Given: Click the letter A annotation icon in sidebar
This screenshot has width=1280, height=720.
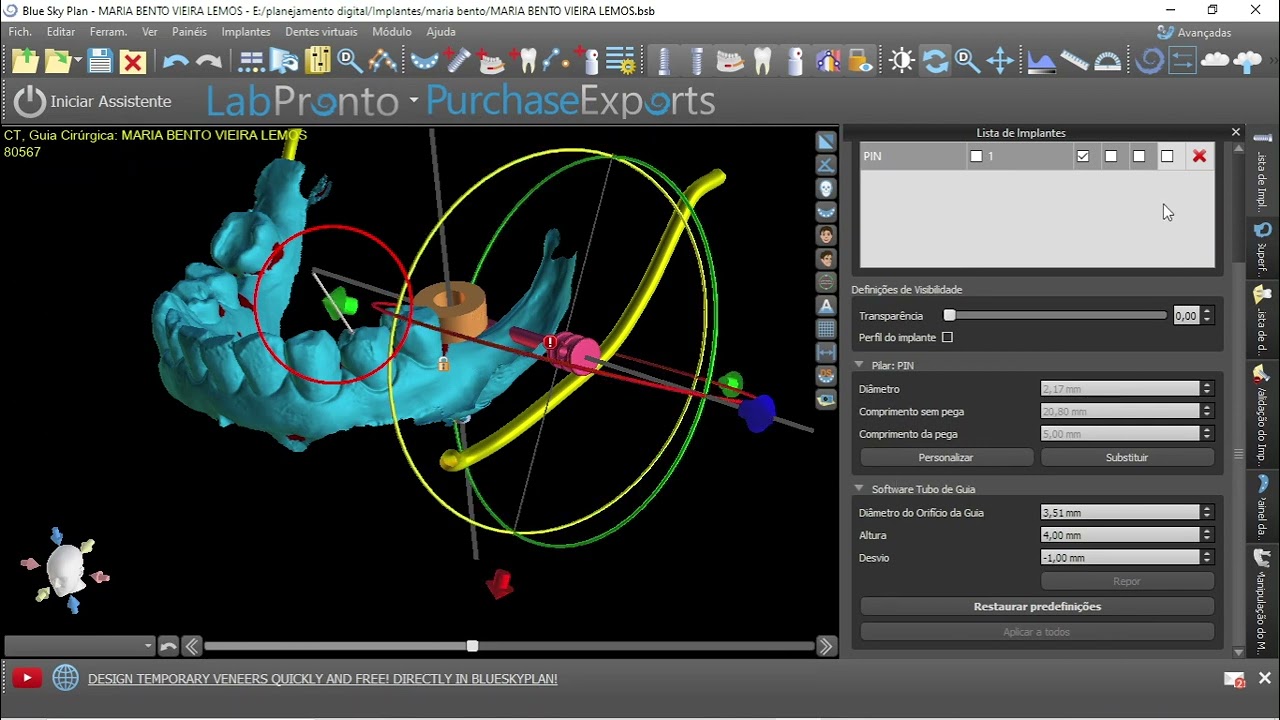Looking at the screenshot, I should 826,305.
